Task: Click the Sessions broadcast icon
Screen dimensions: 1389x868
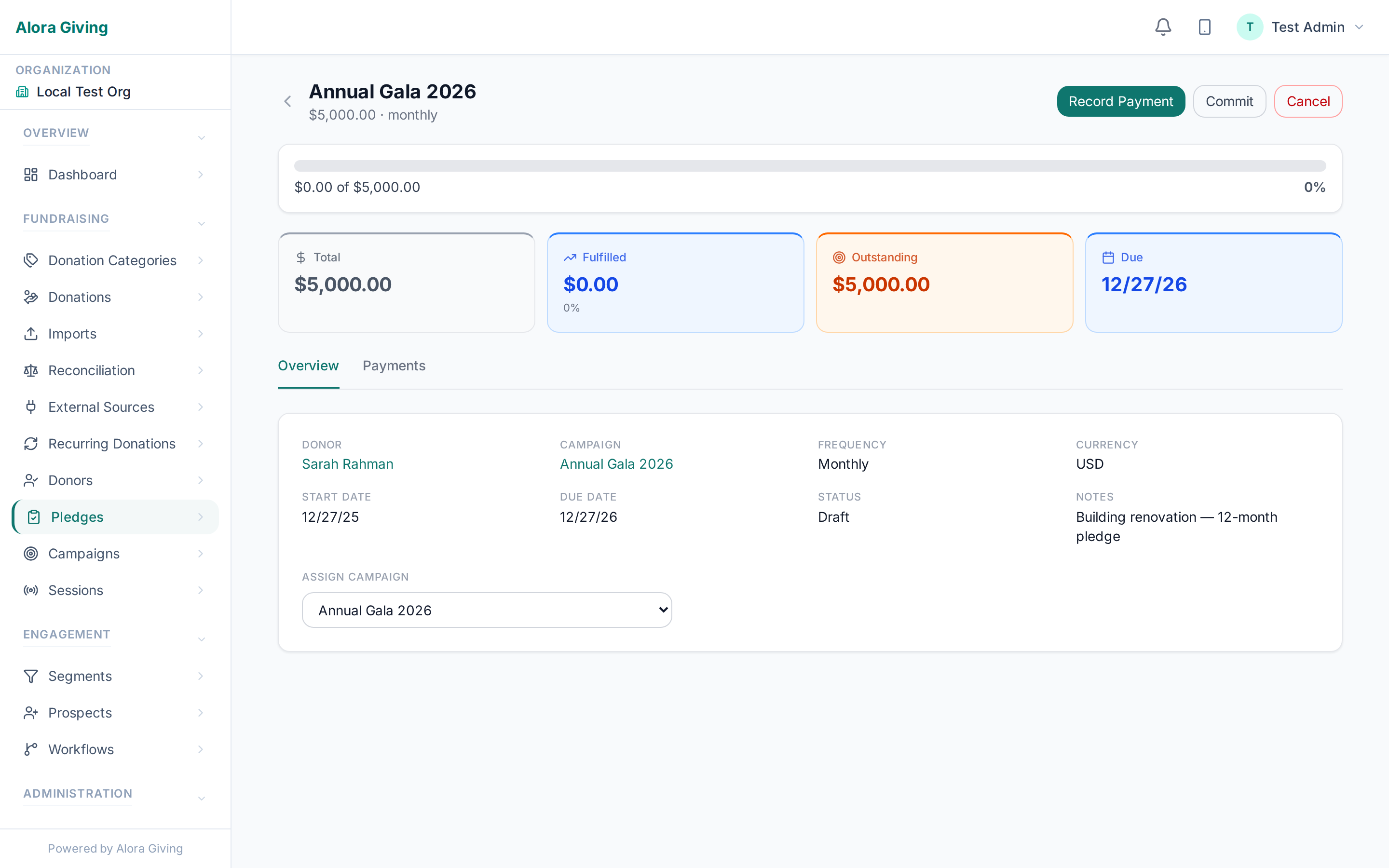Action: coord(31,590)
